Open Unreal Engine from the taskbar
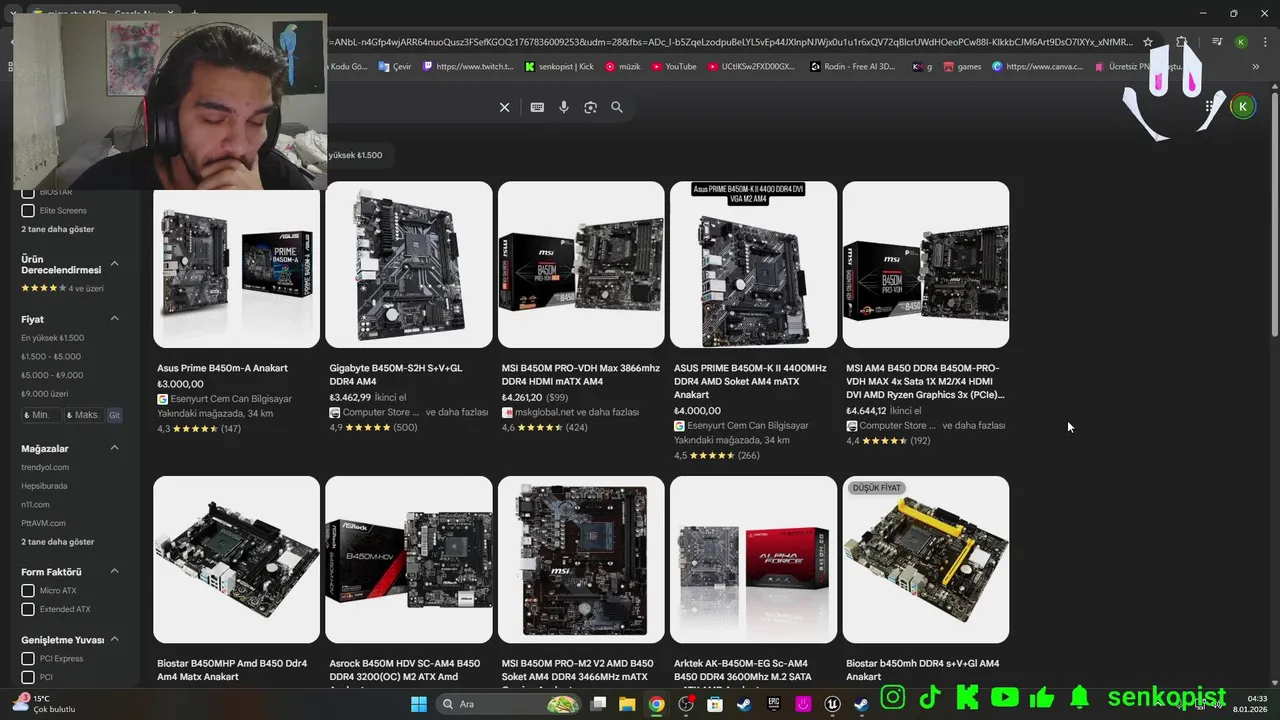Image resolution: width=1280 pixels, height=720 pixels. click(832, 704)
